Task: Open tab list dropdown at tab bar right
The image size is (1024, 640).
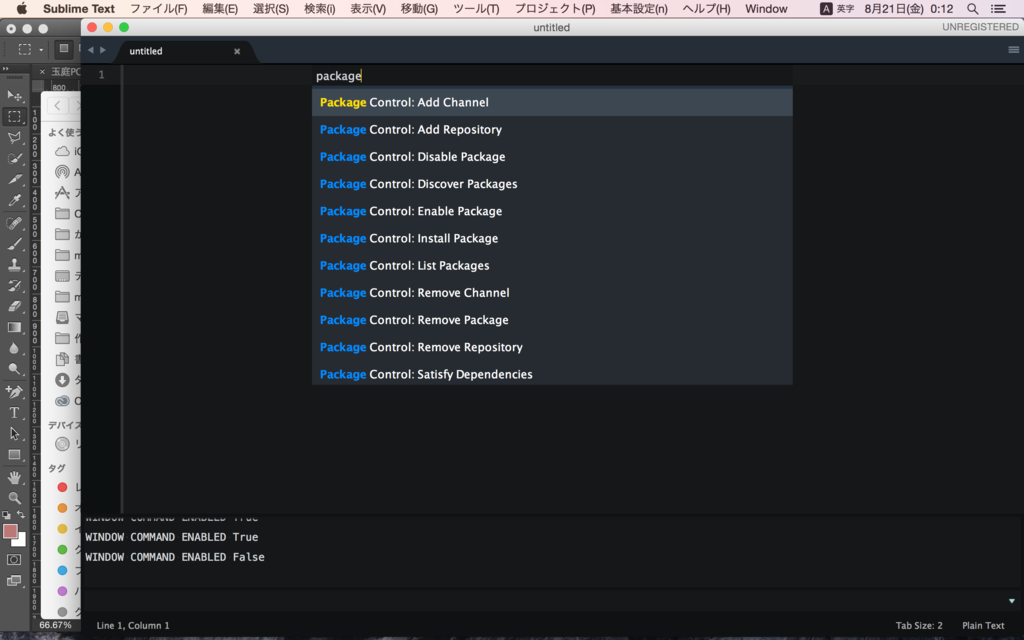Action: [1014, 50]
